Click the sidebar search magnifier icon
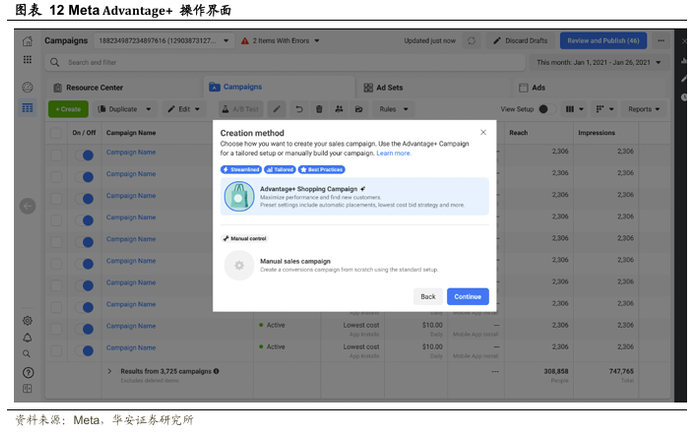 (27, 354)
